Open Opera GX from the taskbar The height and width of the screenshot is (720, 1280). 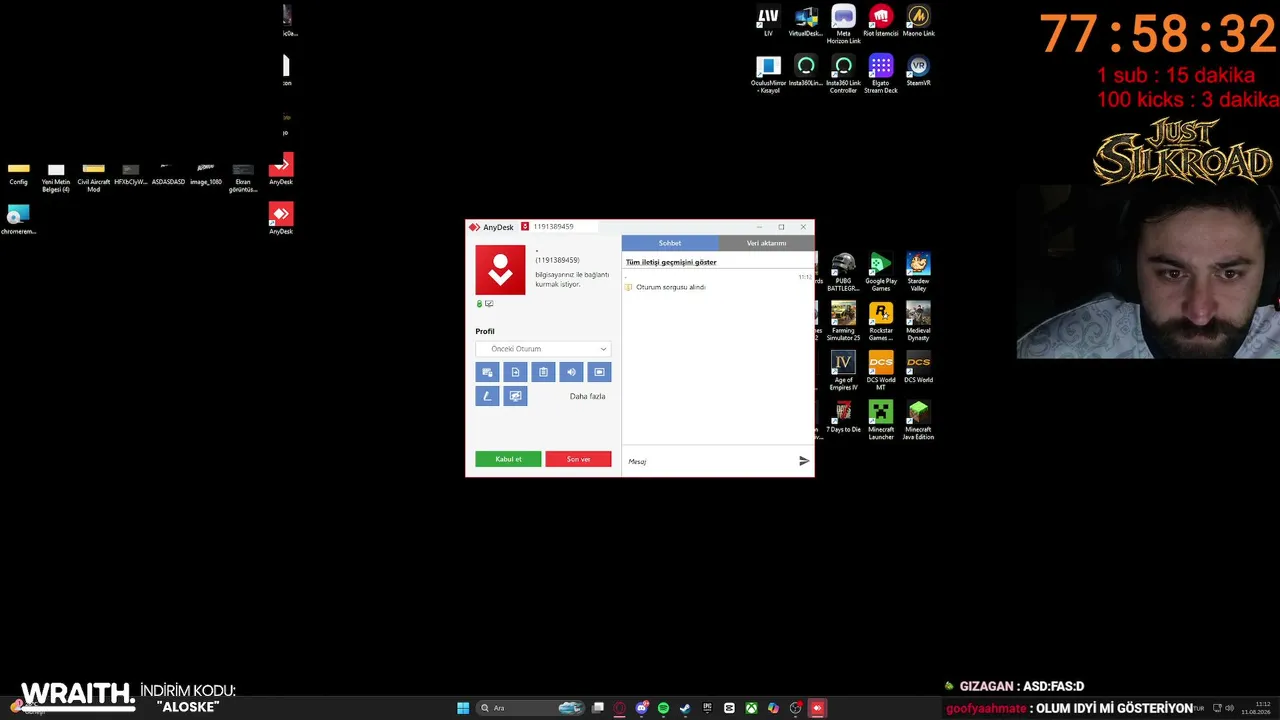point(620,708)
